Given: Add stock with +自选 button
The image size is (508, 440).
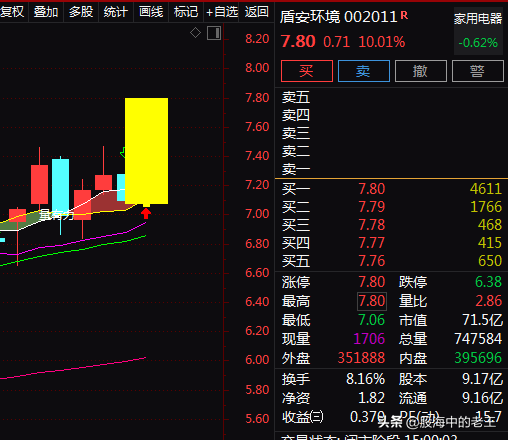Looking at the screenshot, I should coord(222,12).
